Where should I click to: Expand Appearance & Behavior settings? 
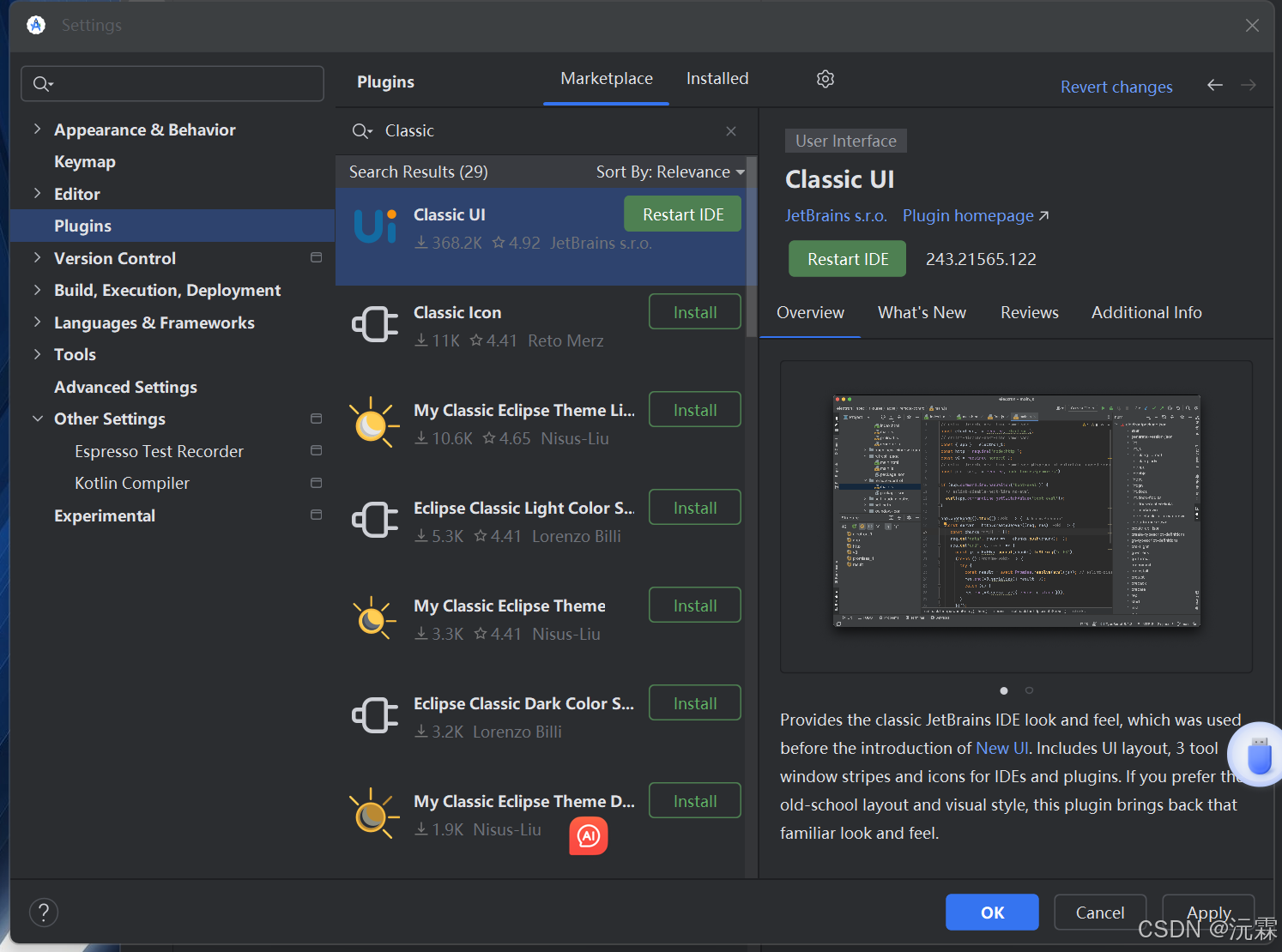[37, 129]
